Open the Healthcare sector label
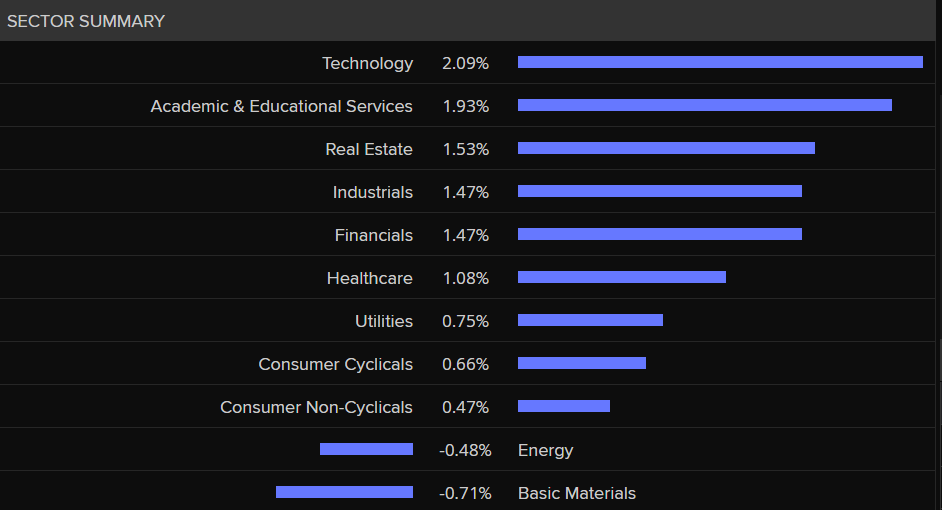 pos(369,278)
